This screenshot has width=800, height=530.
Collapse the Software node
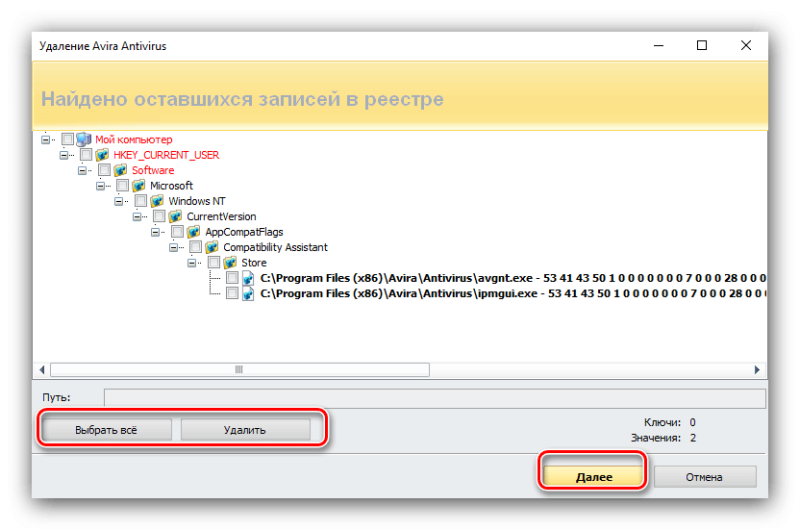(x=82, y=170)
